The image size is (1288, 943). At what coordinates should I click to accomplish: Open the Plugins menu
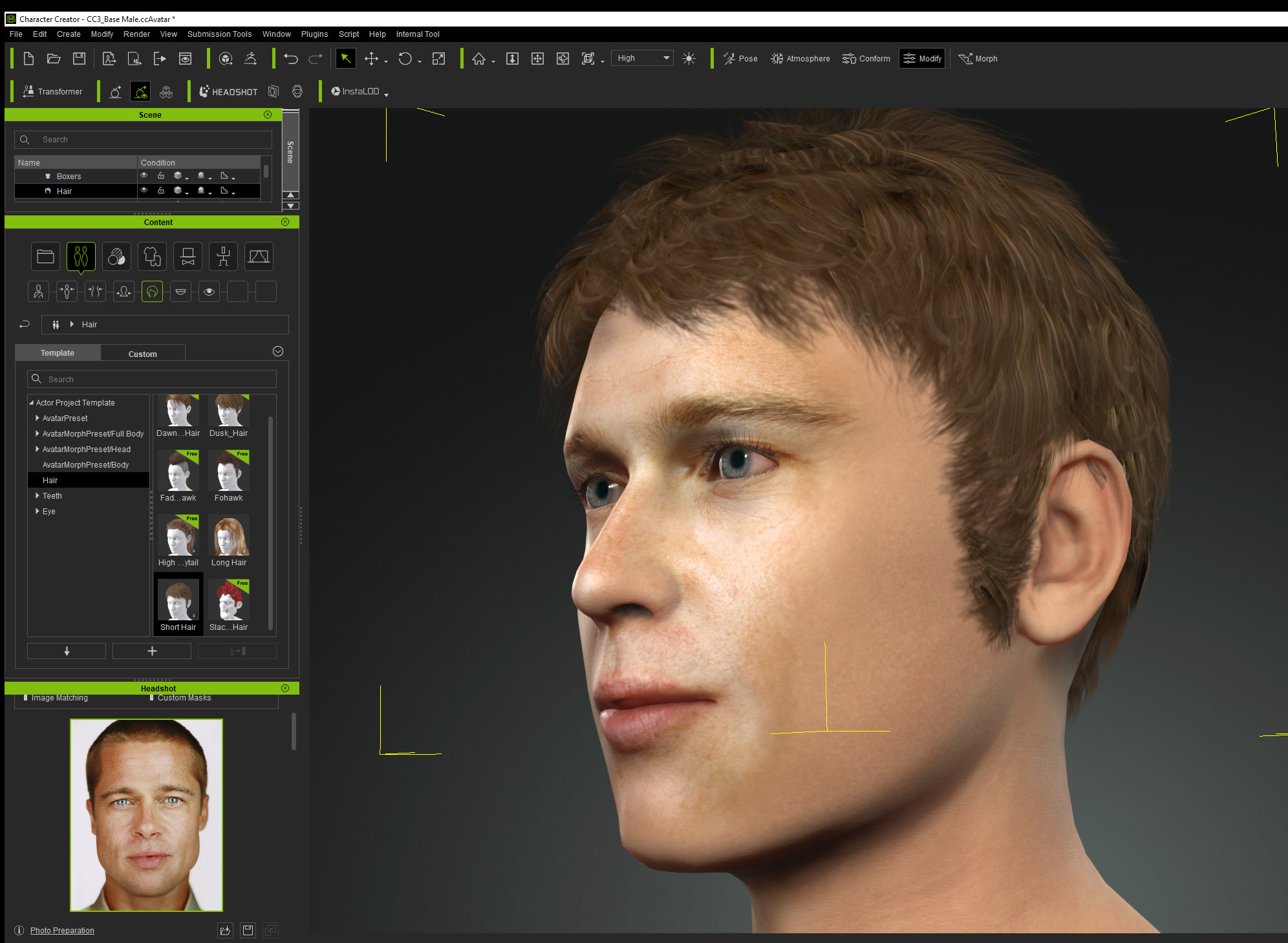(x=314, y=34)
